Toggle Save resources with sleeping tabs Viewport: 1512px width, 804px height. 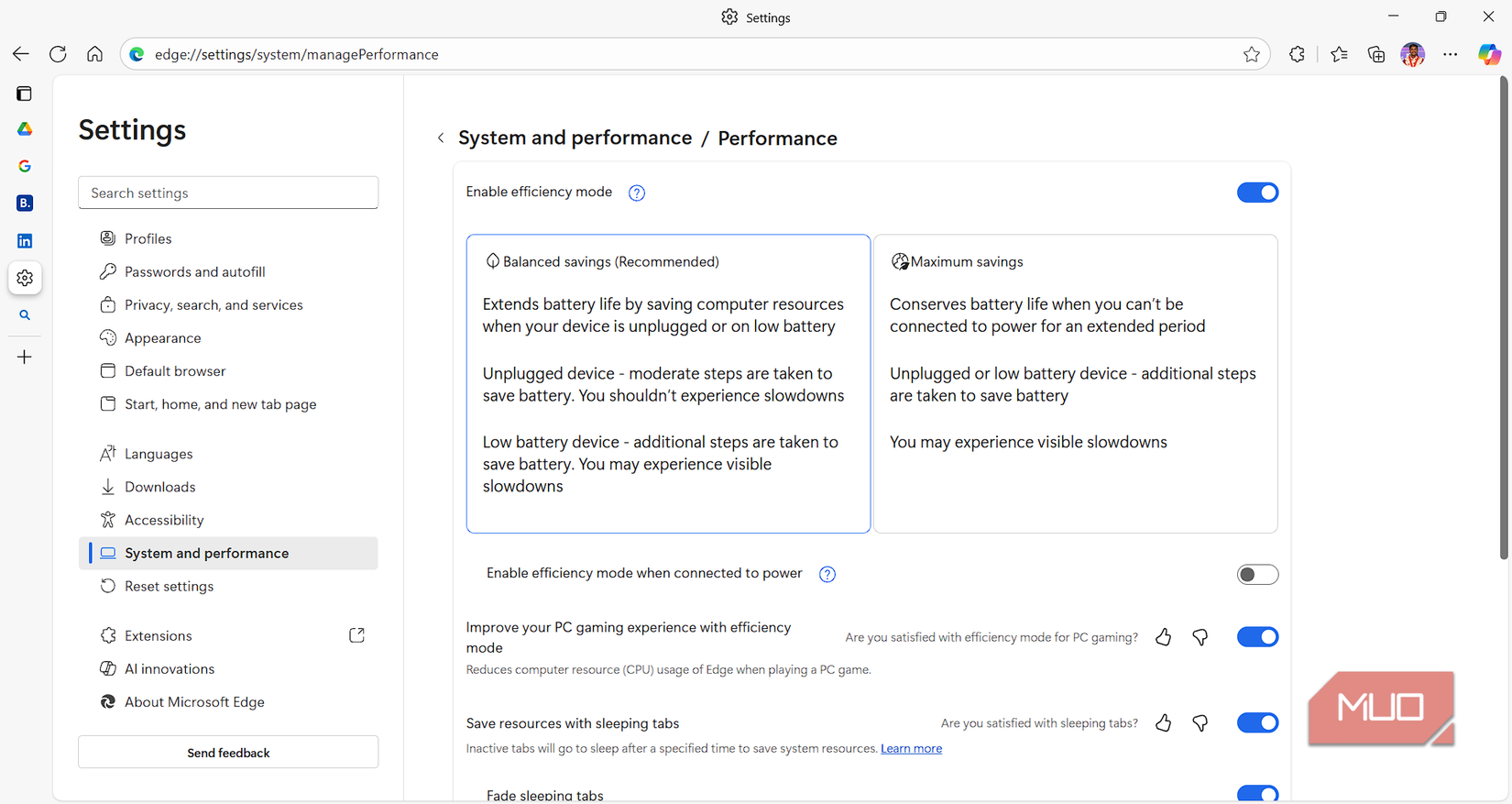pyautogui.click(x=1257, y=723)
